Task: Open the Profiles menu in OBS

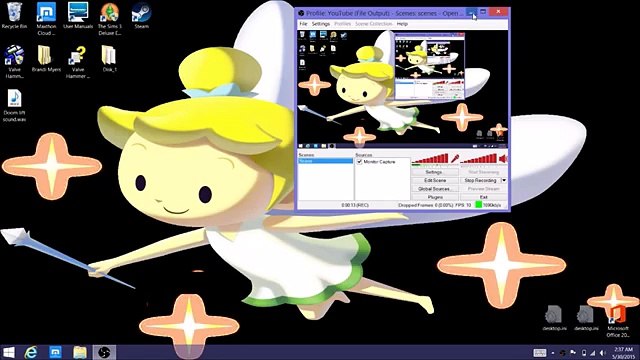Action: 342,24
